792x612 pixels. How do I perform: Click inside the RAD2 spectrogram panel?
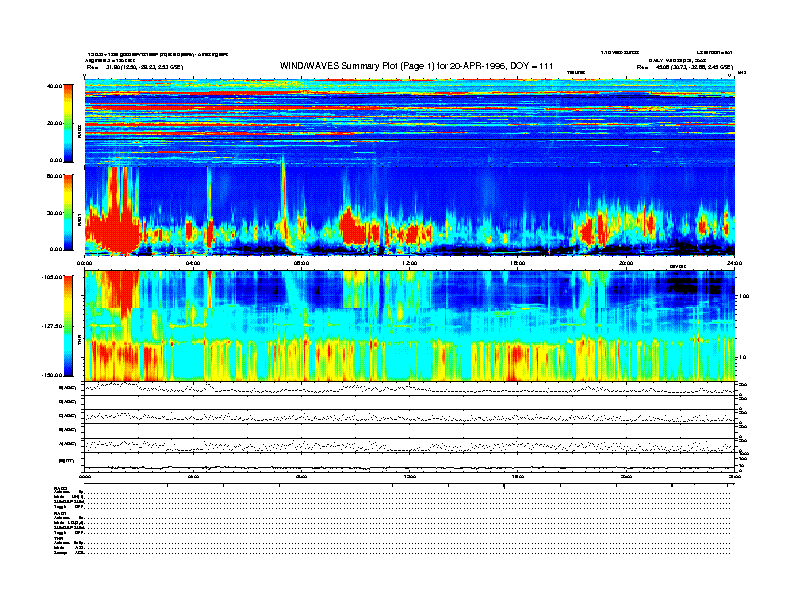point(410,122)
